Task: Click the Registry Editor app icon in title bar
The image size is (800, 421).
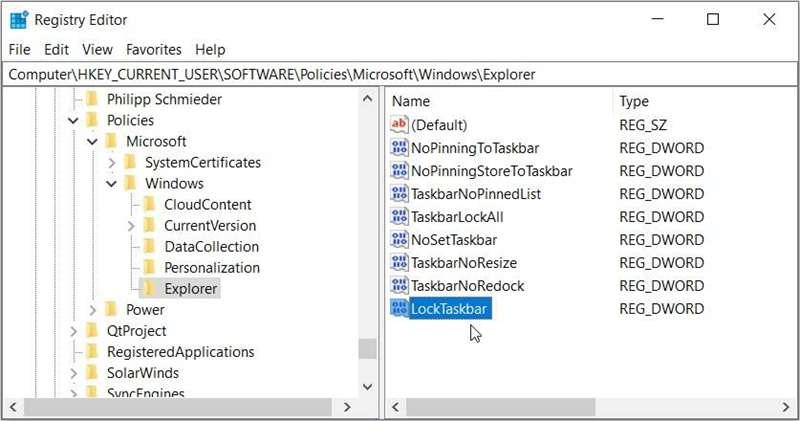Action: [x=18, y=19]
